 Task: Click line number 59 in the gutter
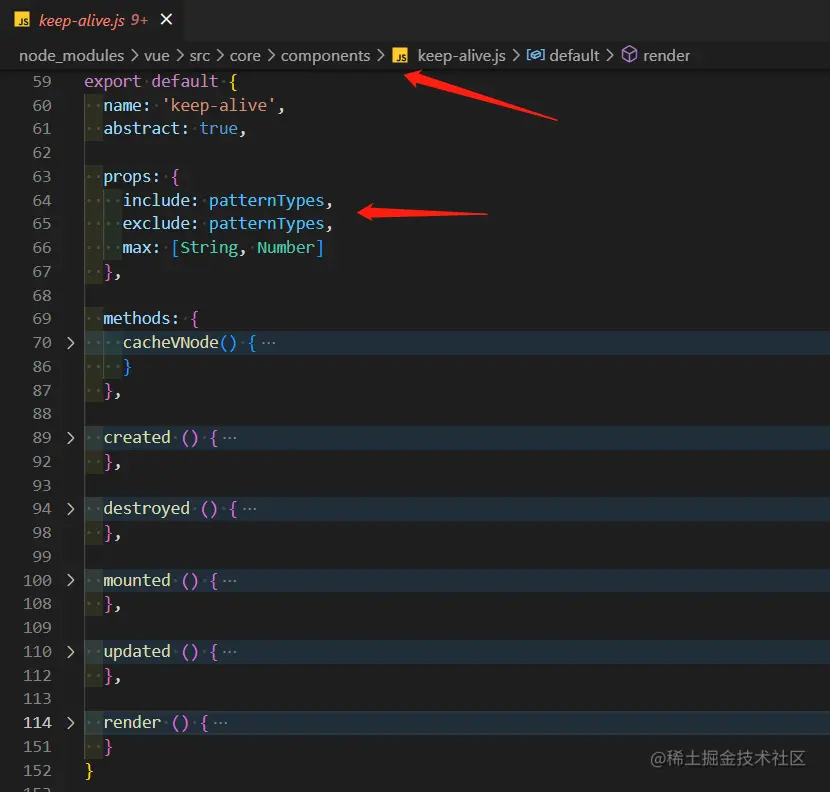(x=42, y=82)
